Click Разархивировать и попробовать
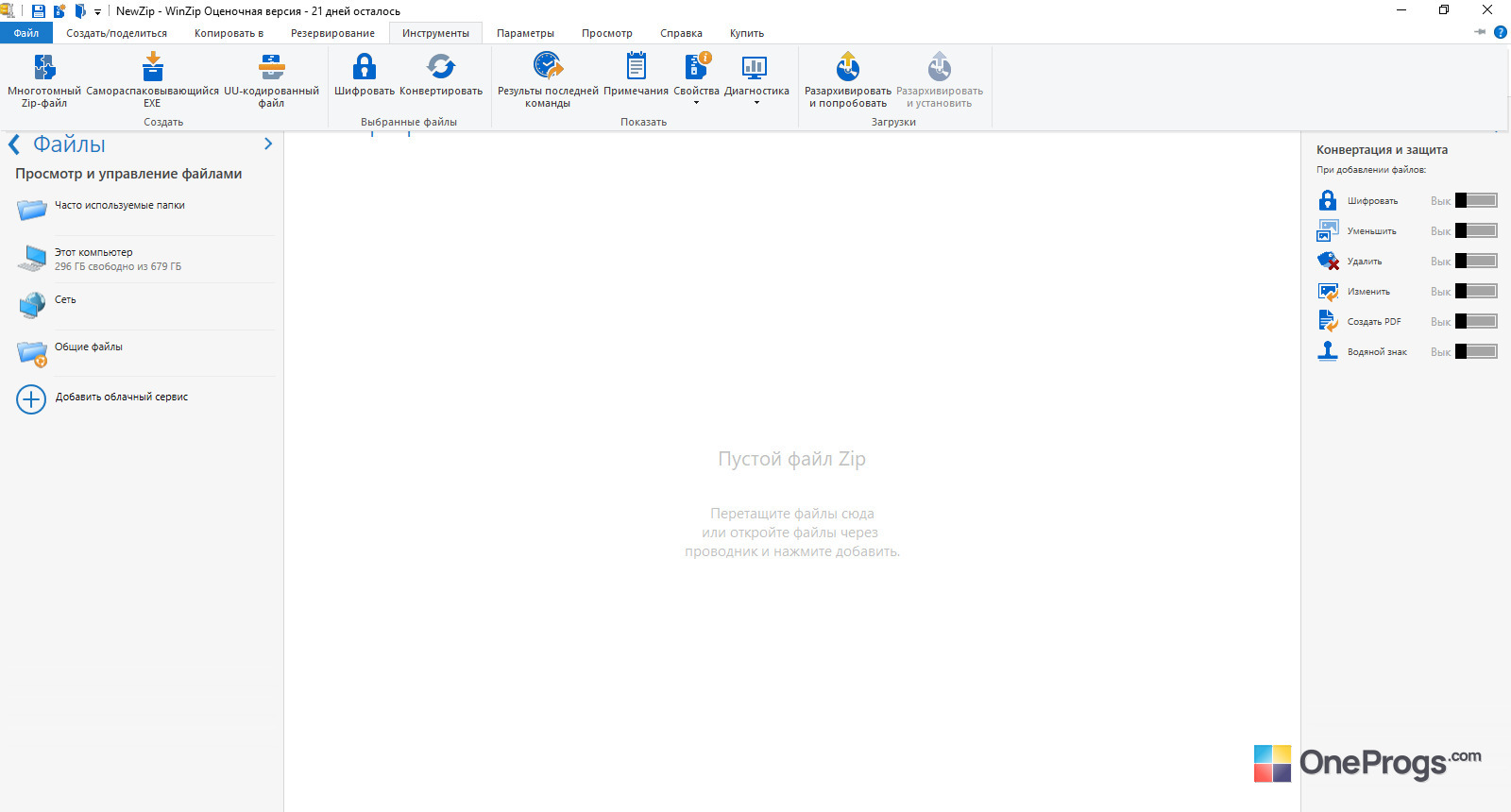Viewport: 1511px width, 812px height. [848, 80]
